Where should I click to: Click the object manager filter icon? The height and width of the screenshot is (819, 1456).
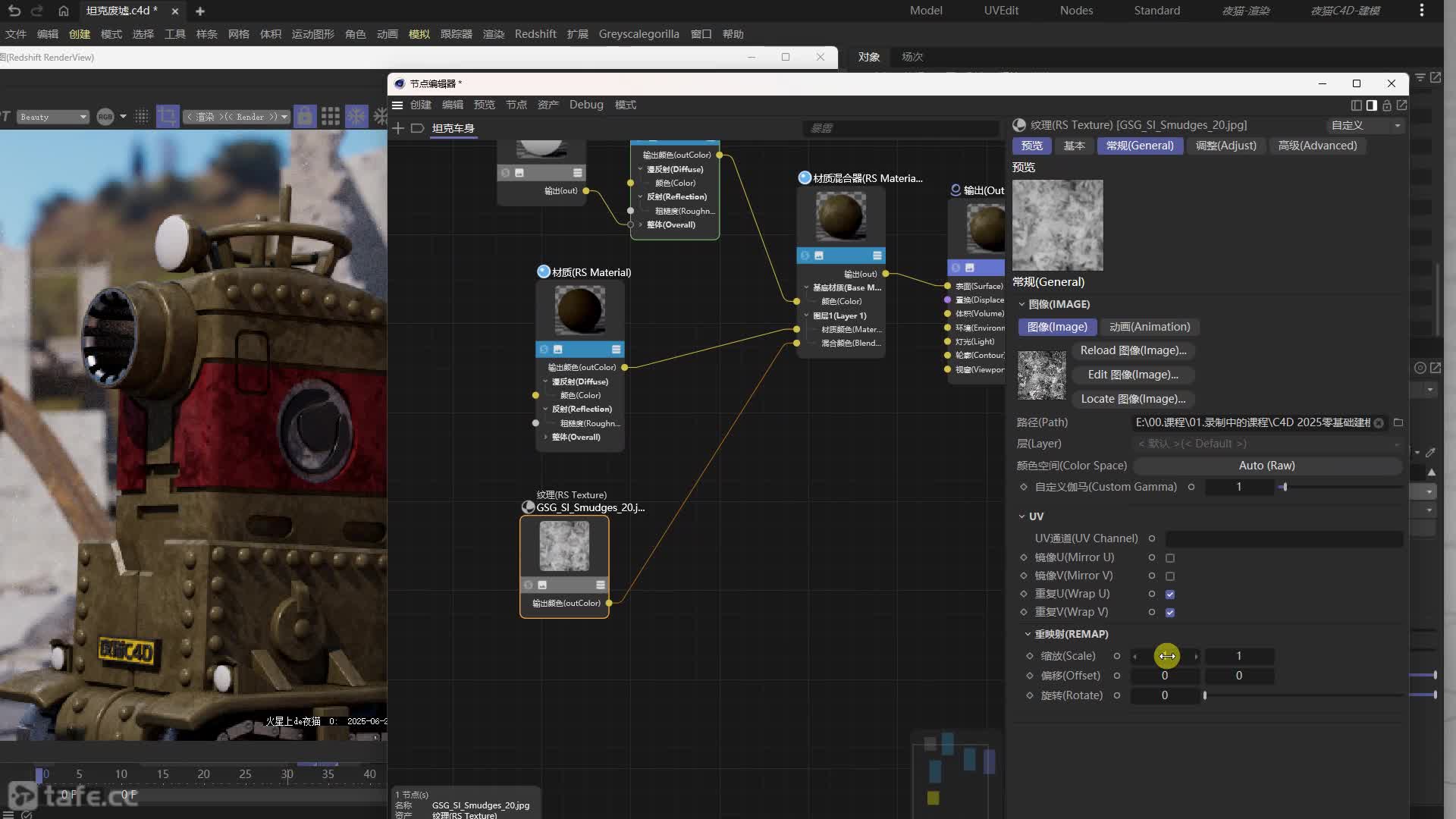1420,77
